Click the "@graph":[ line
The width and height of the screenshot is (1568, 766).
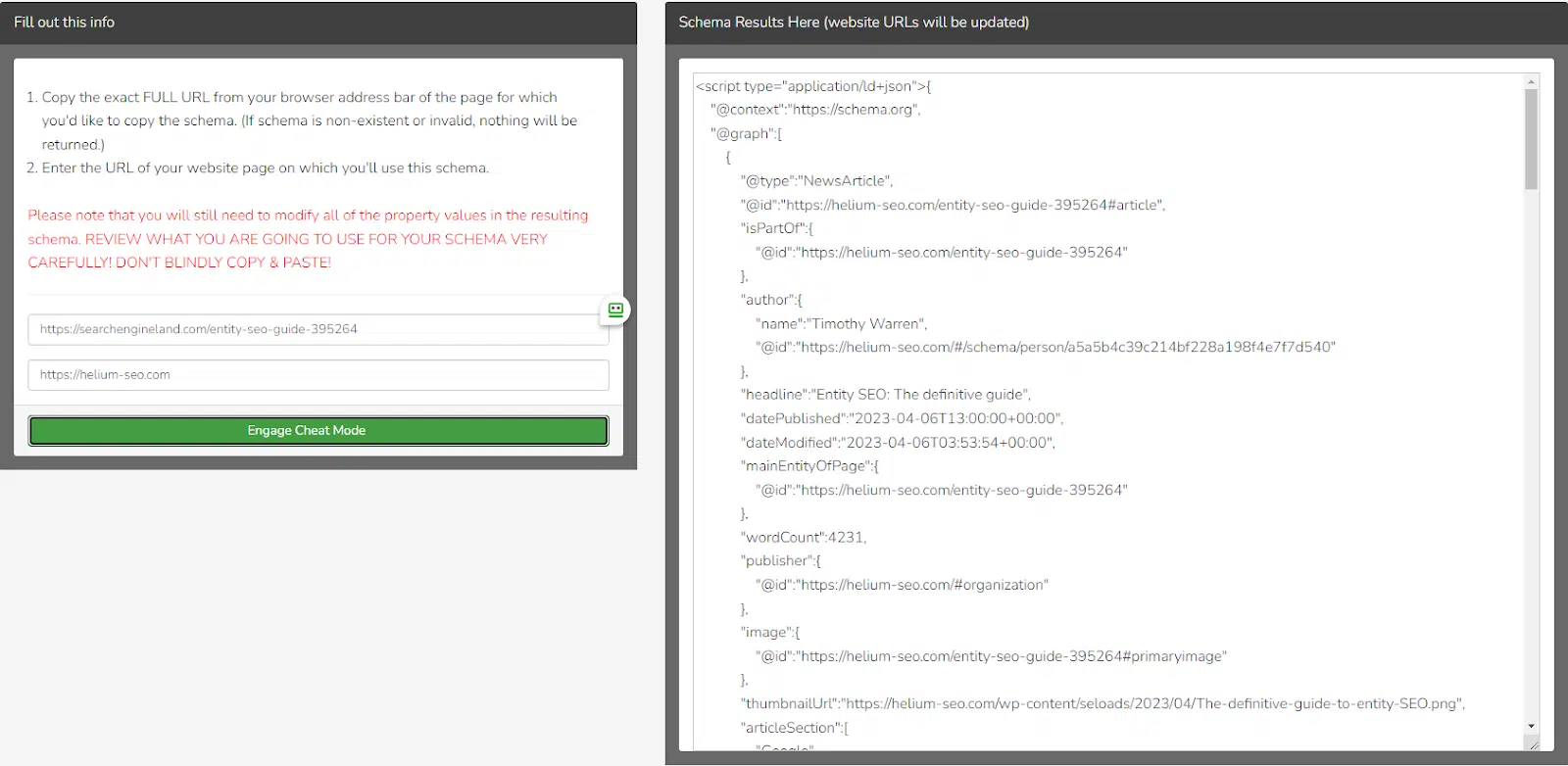tap(746, 133)
